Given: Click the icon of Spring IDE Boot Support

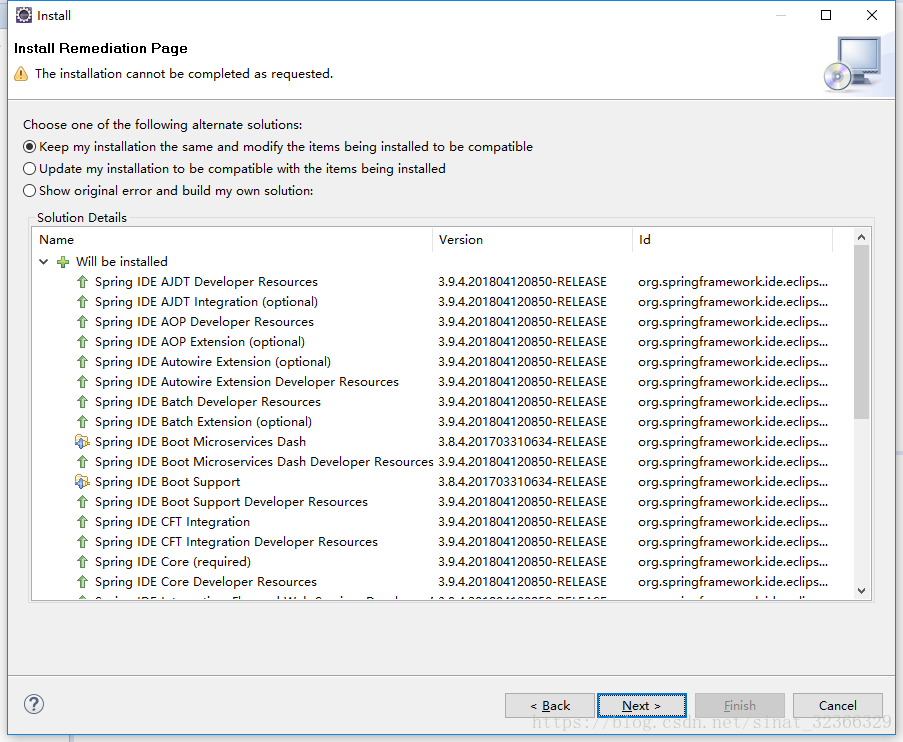Looking at the screenshot, I should 82,482.
